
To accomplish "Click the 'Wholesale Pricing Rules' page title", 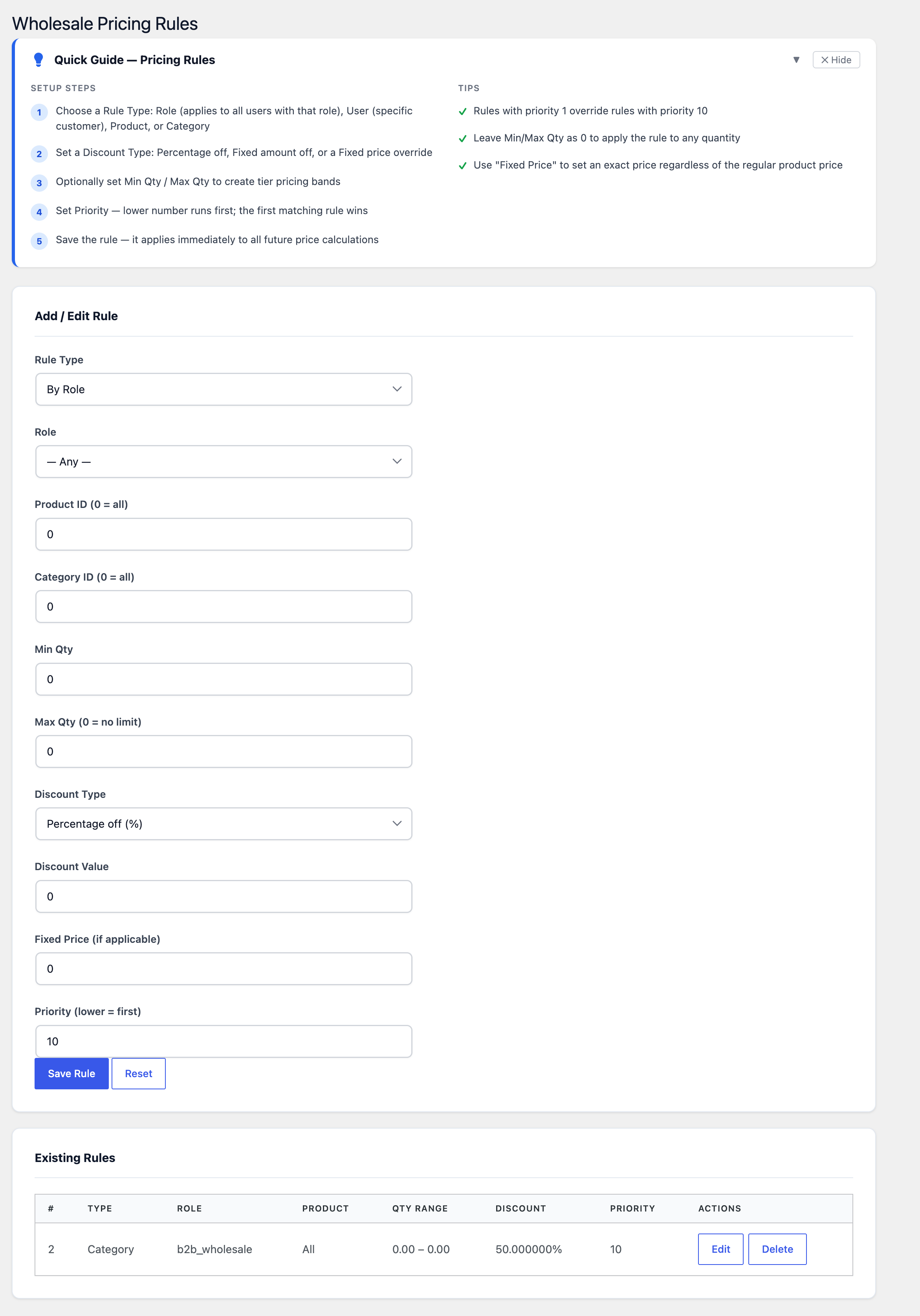I will (105, 24).
